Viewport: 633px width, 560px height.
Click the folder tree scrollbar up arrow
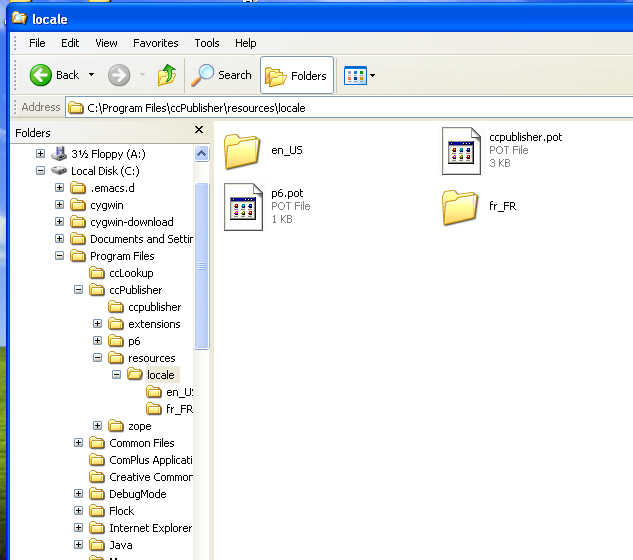coord(201,153)
